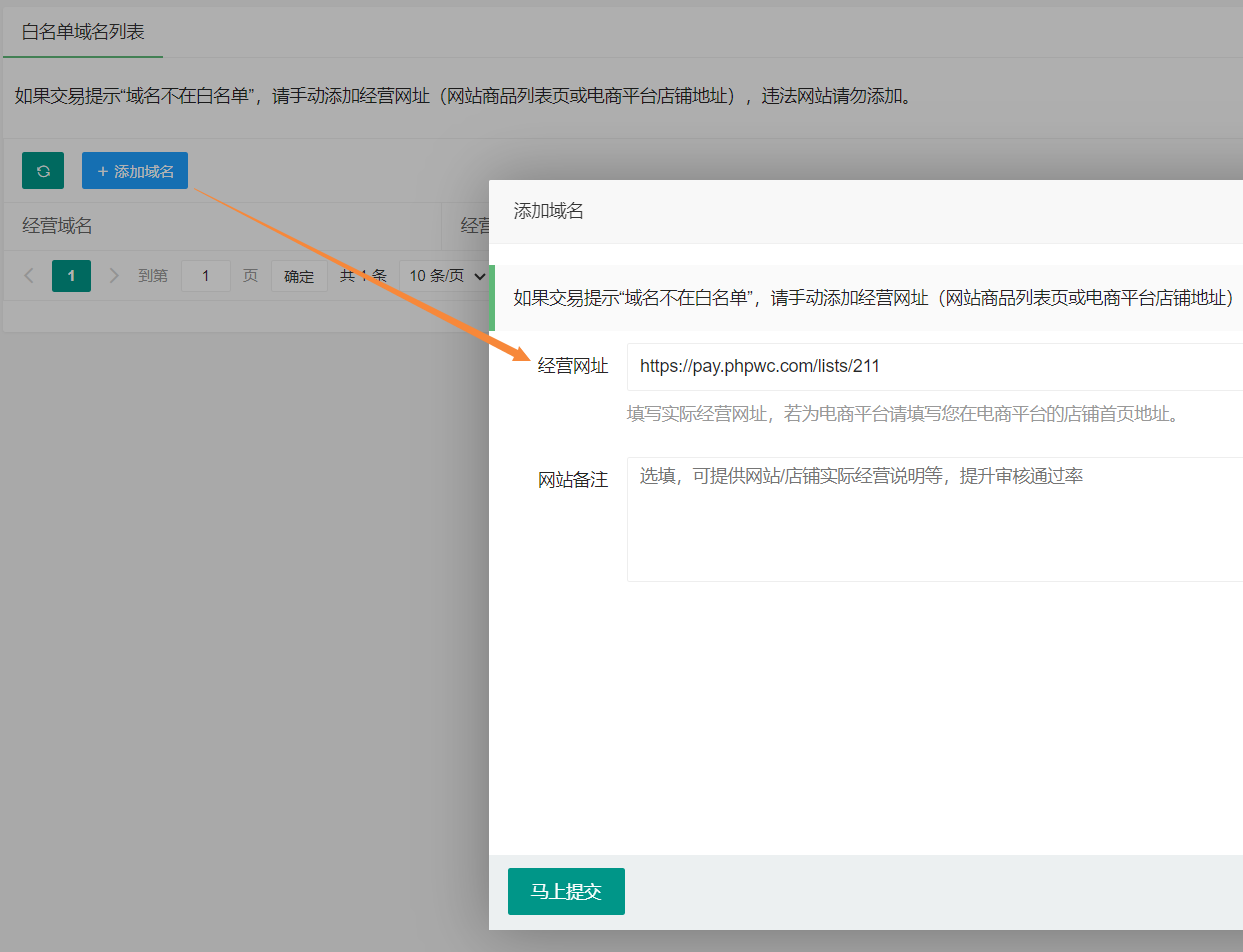Switch to the 白名单域名列表 tab
1243x952 pixels.
coord(83,32)
